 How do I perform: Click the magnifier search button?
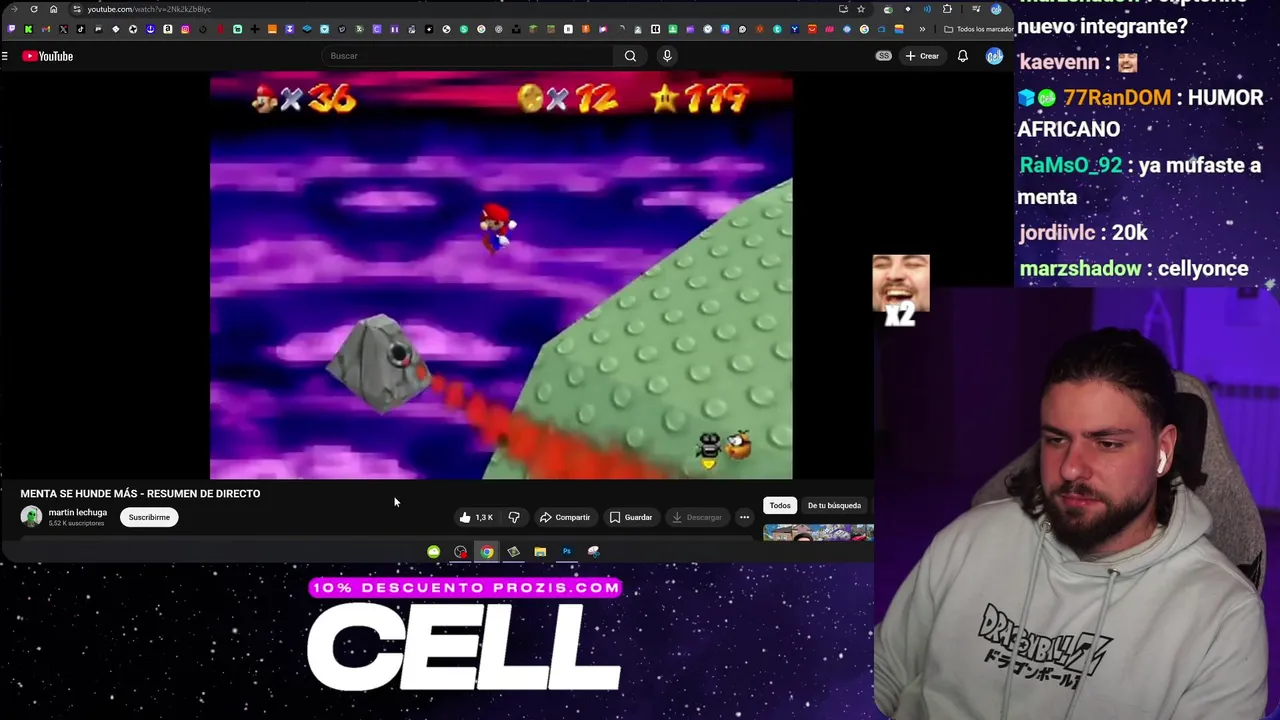(630, 56)
